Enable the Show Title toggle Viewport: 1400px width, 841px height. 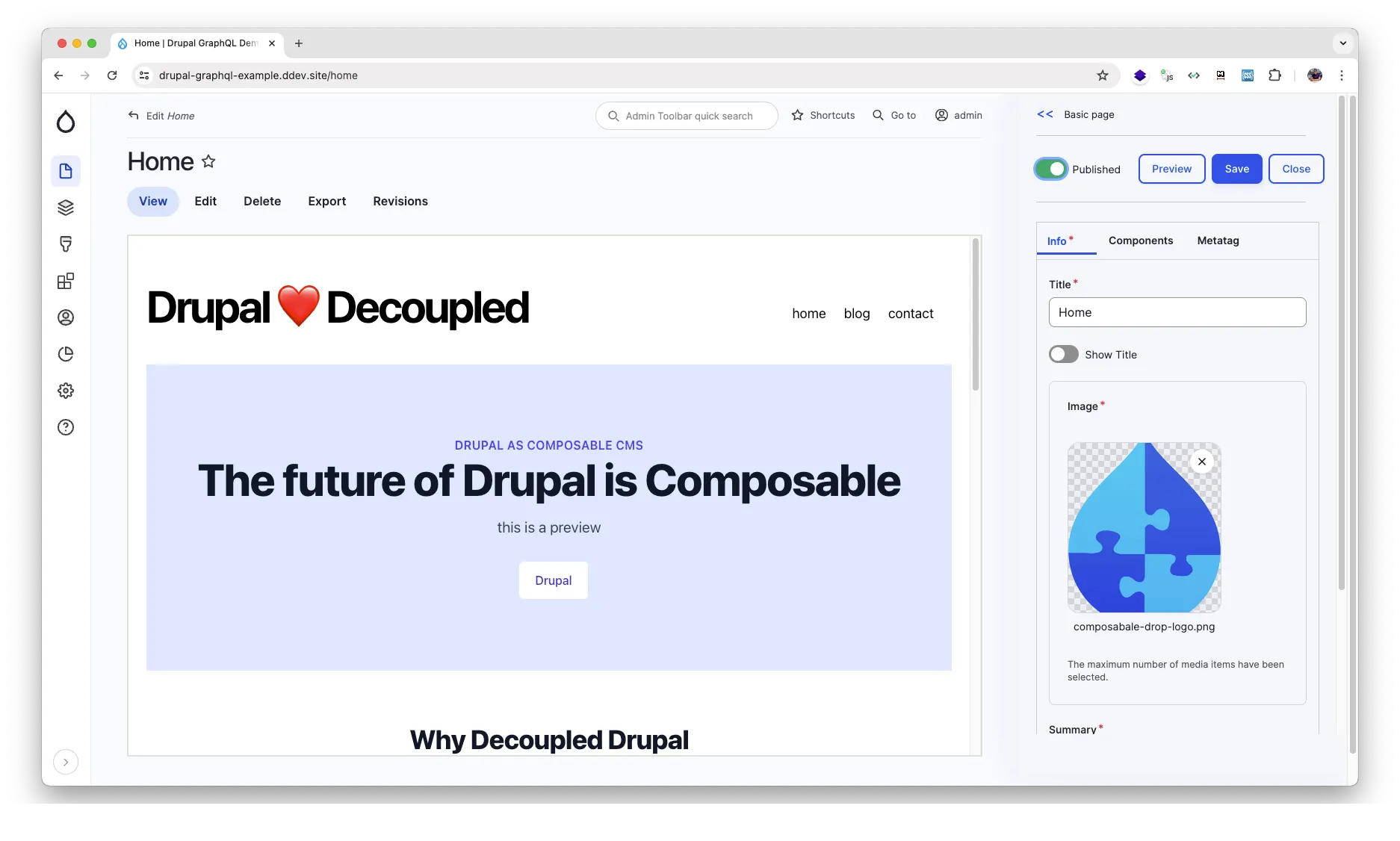point(1064,354)
